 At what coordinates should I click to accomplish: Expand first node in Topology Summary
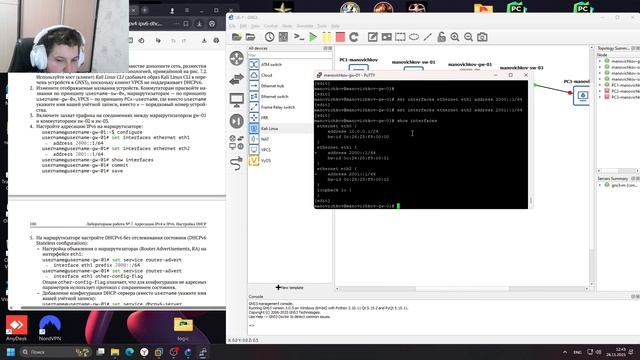tap(600, 61)
